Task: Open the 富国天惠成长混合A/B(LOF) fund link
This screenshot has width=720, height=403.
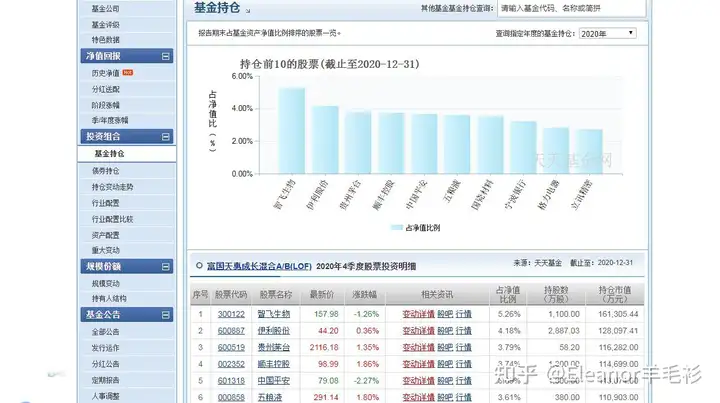Action: tap(259, 266)
